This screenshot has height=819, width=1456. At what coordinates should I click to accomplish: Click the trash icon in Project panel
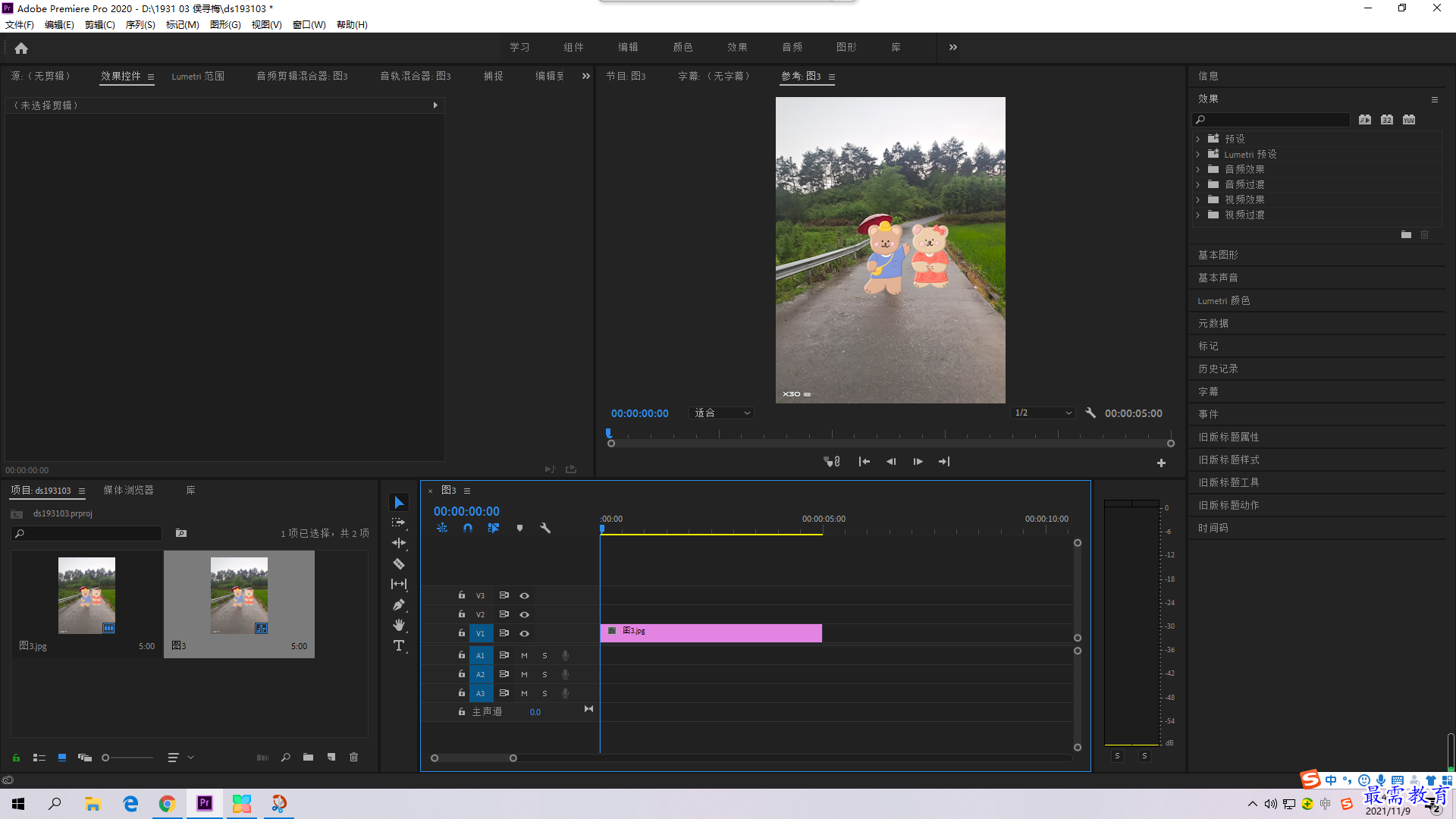[353, 757]
